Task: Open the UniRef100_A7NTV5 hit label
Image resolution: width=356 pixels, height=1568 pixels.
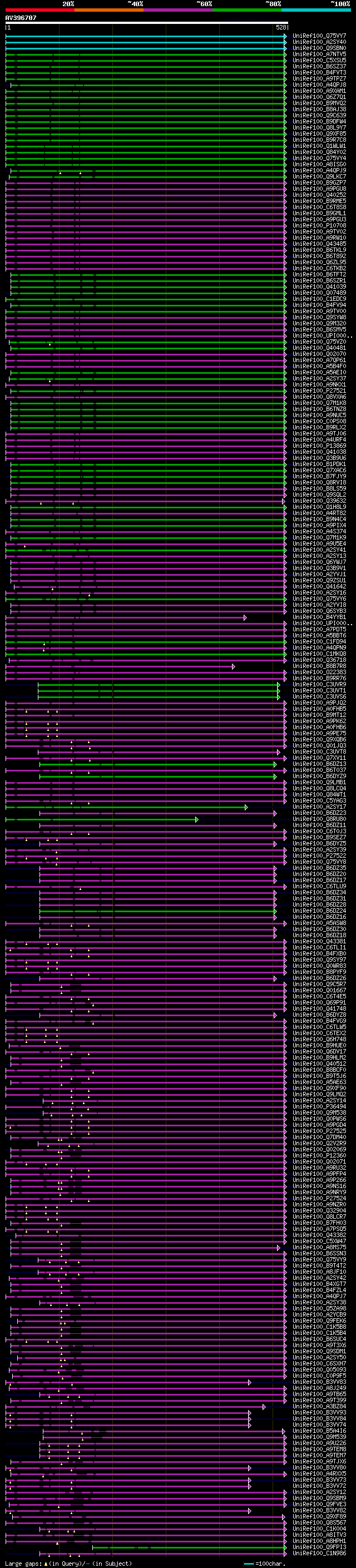Action: tap(319, 54)
